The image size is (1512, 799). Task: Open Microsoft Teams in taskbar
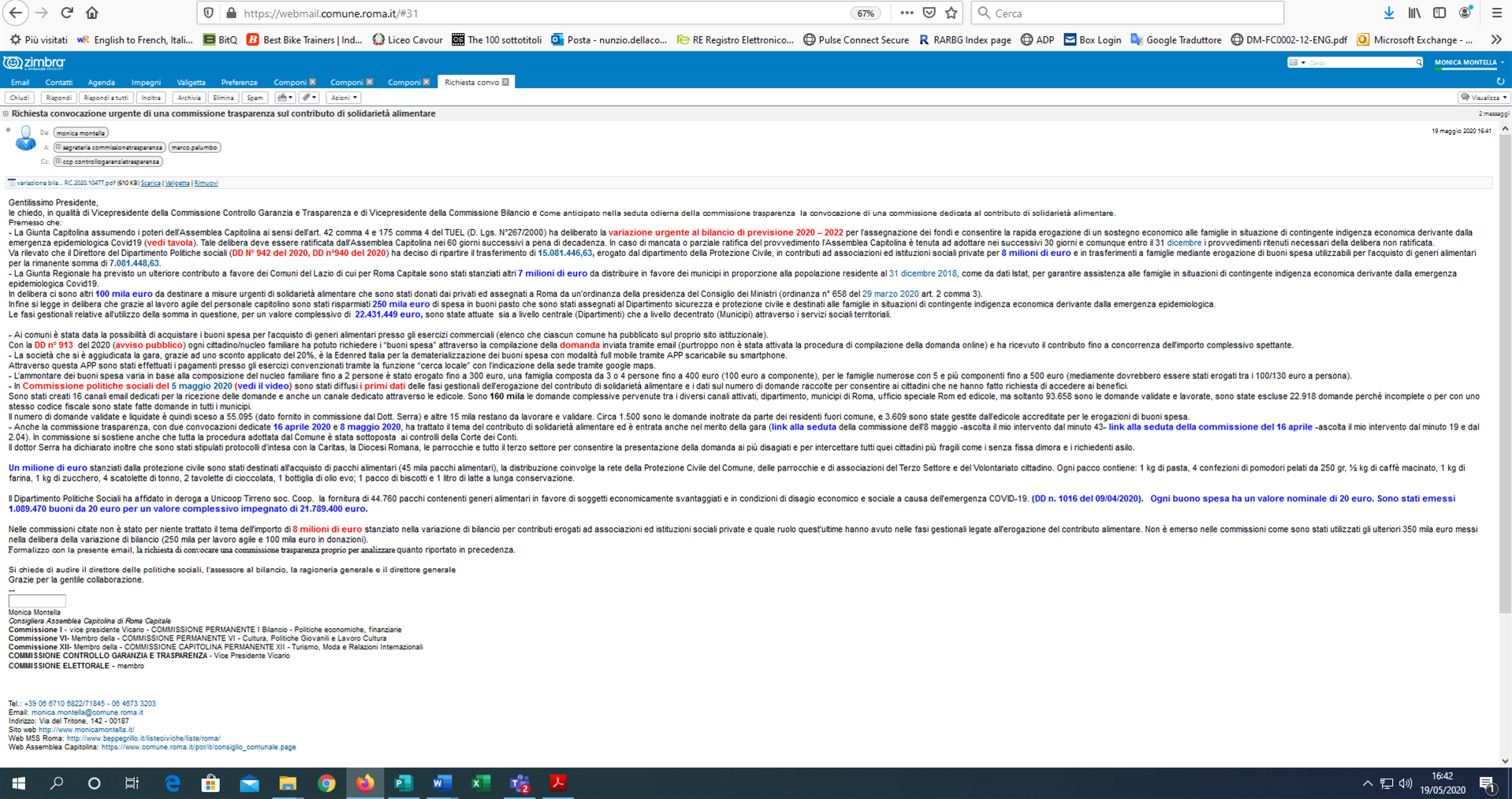pos(520,782)
